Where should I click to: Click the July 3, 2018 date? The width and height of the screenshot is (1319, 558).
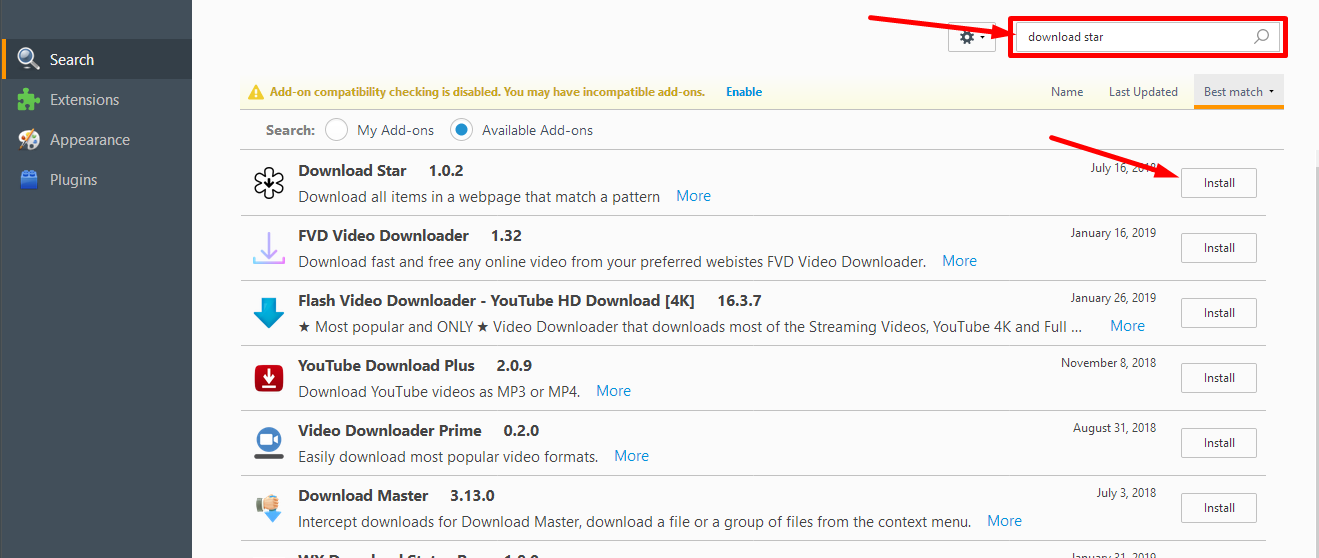pos(1127,493)
